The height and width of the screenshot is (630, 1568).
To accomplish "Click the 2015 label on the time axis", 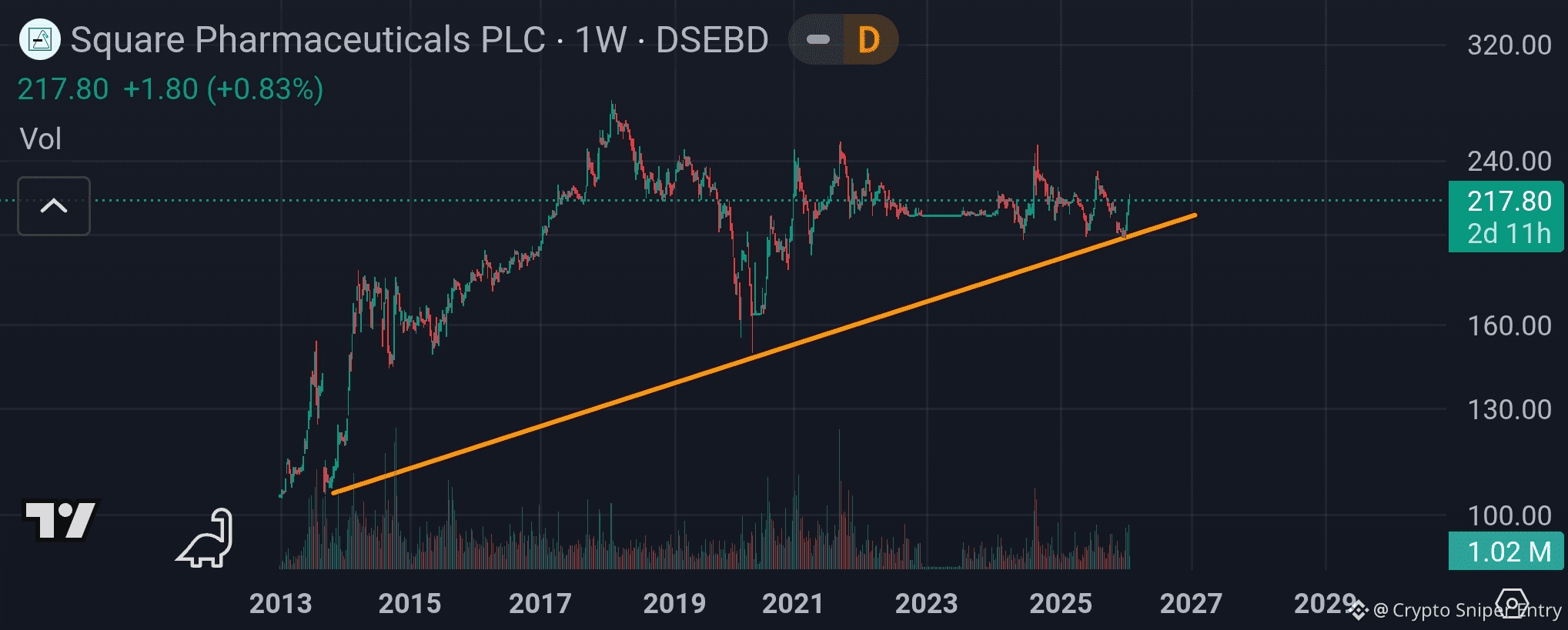I will [x=410, y=604].
